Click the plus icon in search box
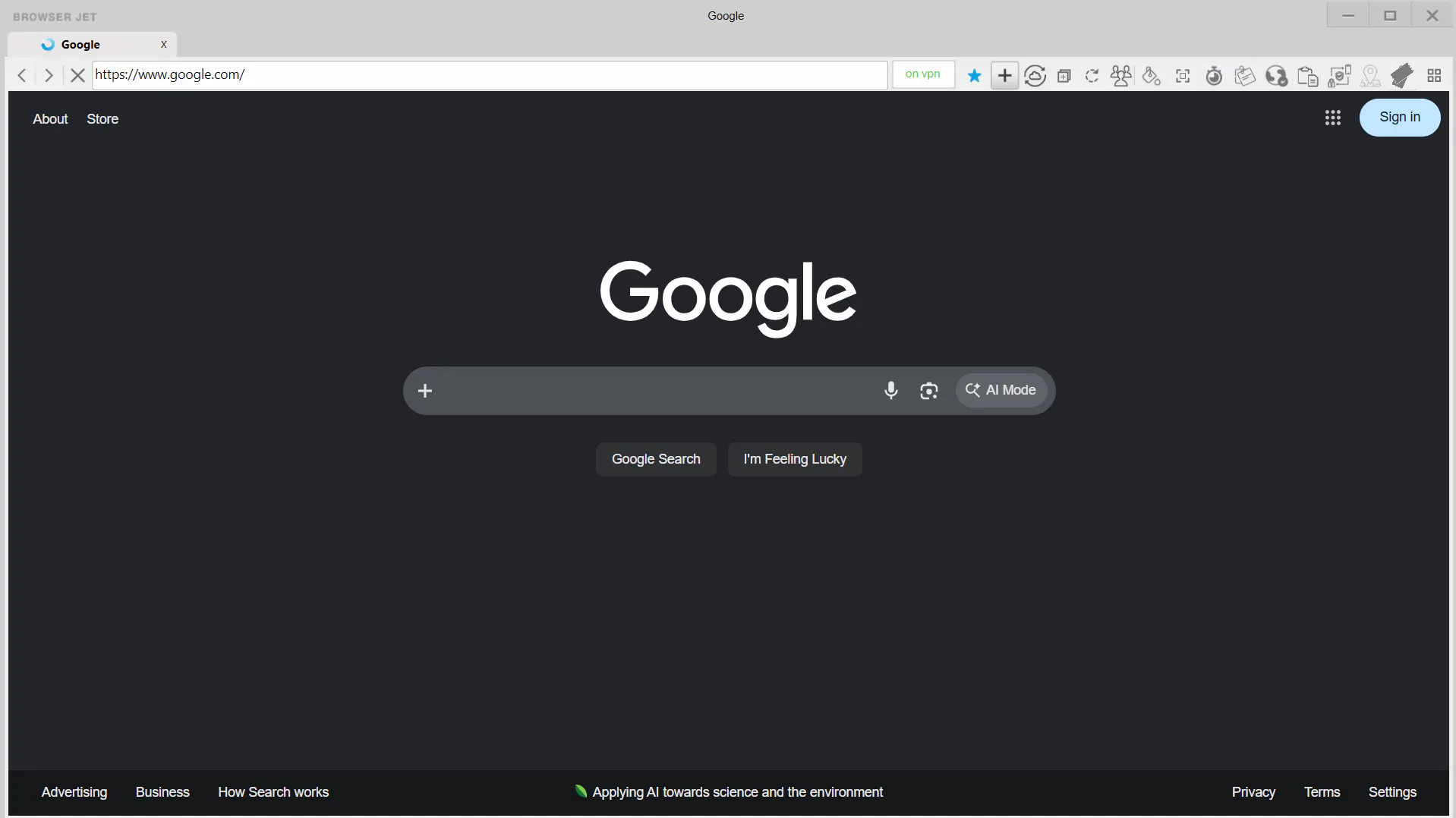1456x818 pixels. [x=425, y=390]
